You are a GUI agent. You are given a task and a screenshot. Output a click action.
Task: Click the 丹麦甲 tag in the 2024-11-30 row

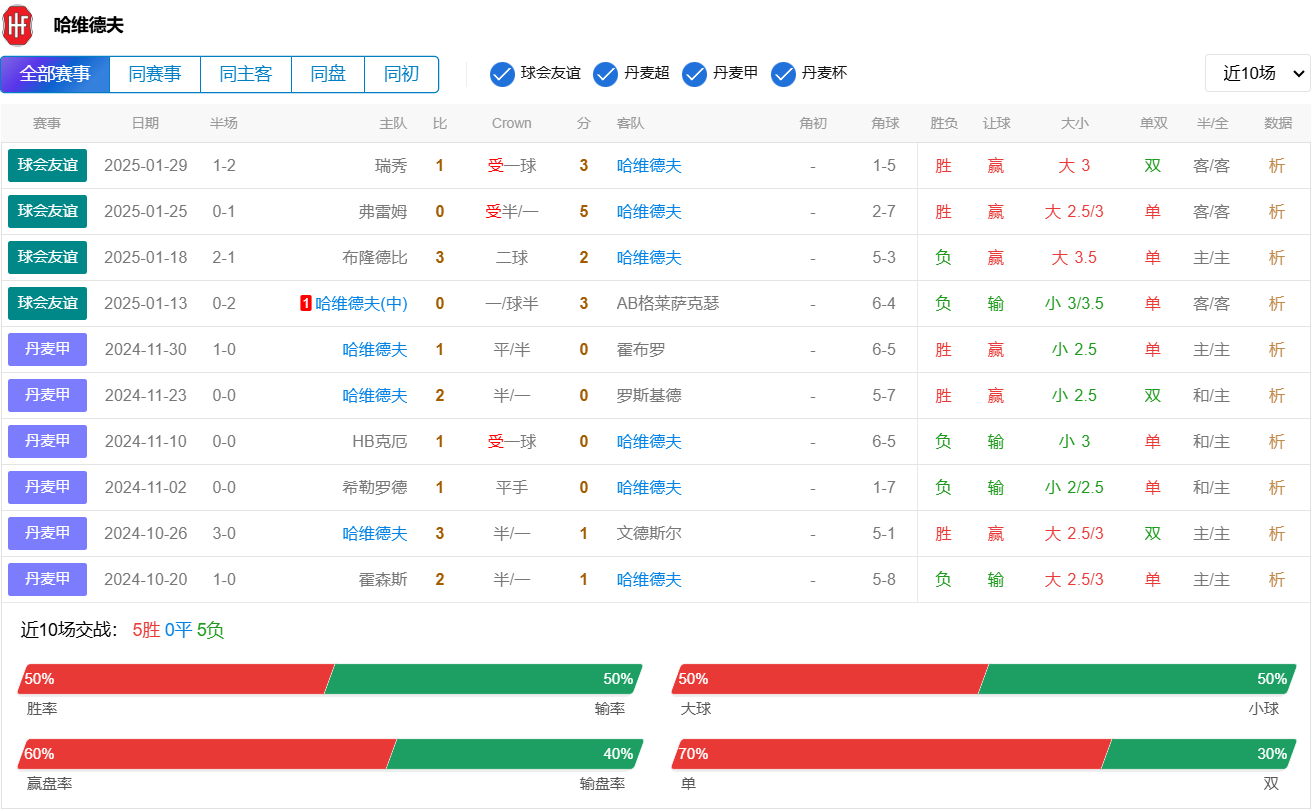click(x=47, y=349)
